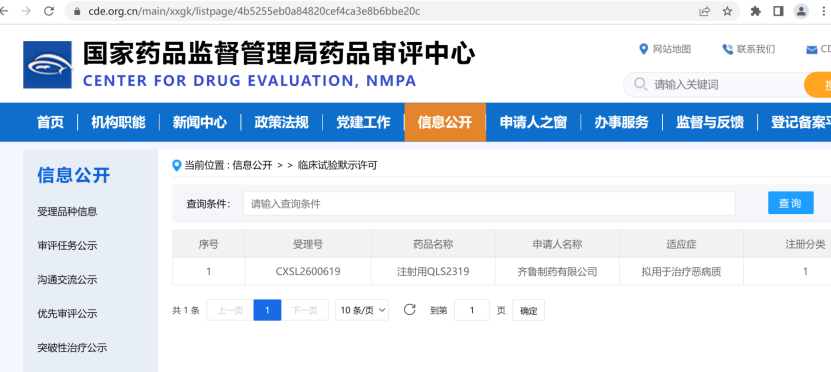This screenshot has height=372, width=831.
Task: Click the 申请人名称 column header
Action: pyautogui.click(x=558, y=244)
